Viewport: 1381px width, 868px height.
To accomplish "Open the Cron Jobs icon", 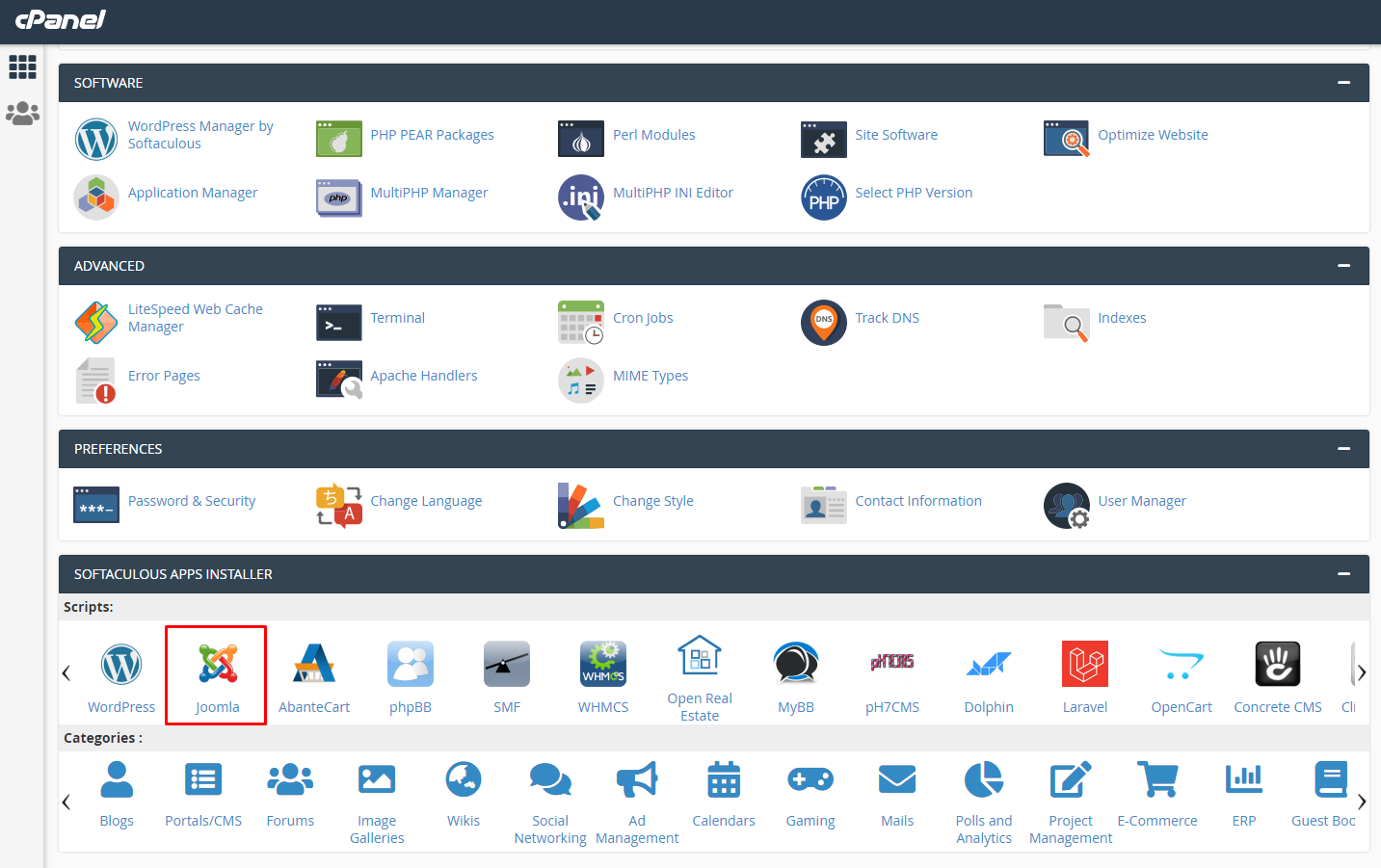I will pyautogui.click(x=581, y=323).
